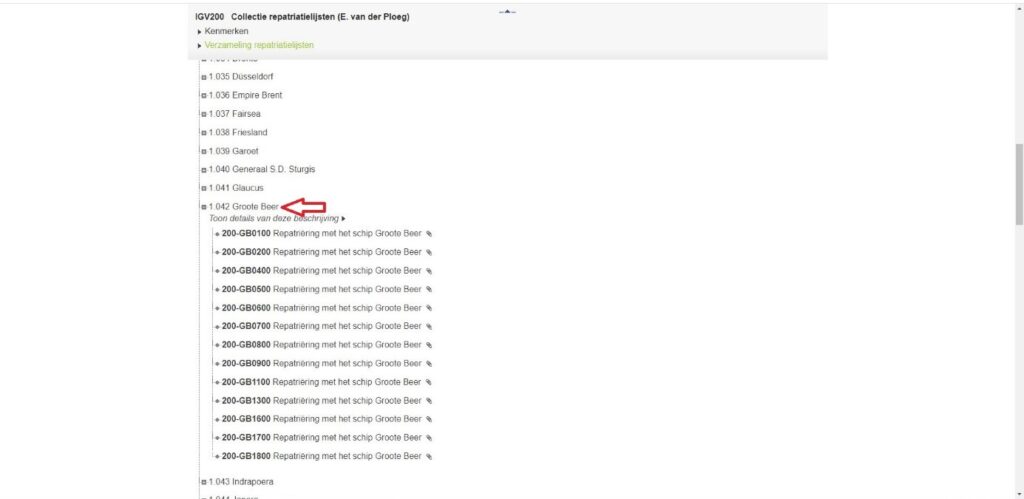Open attachment icon for 200-GB0400
This screenshot has width=1024, height=499.
(x=429, y=271)
